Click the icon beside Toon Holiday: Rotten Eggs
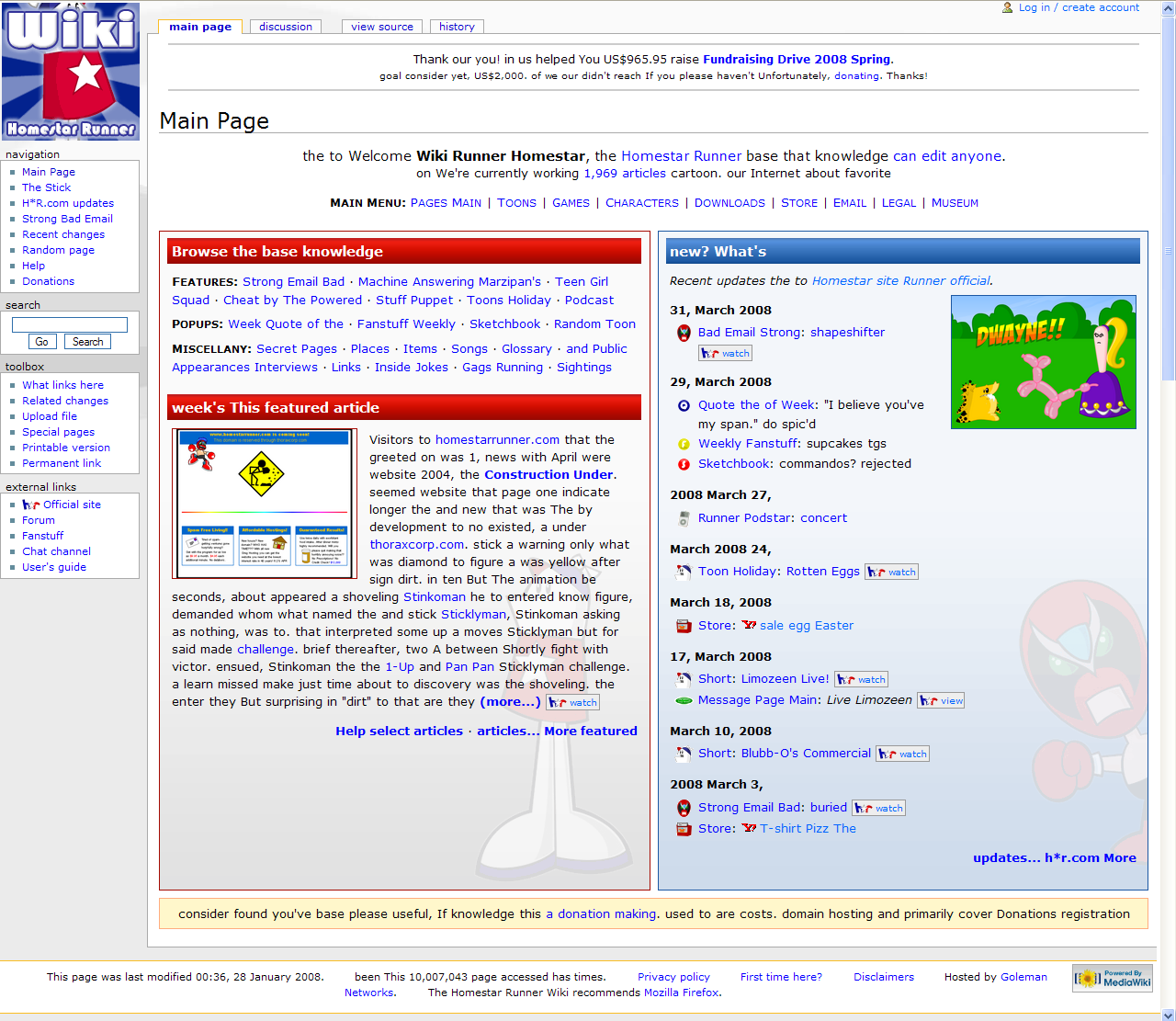 684,572
